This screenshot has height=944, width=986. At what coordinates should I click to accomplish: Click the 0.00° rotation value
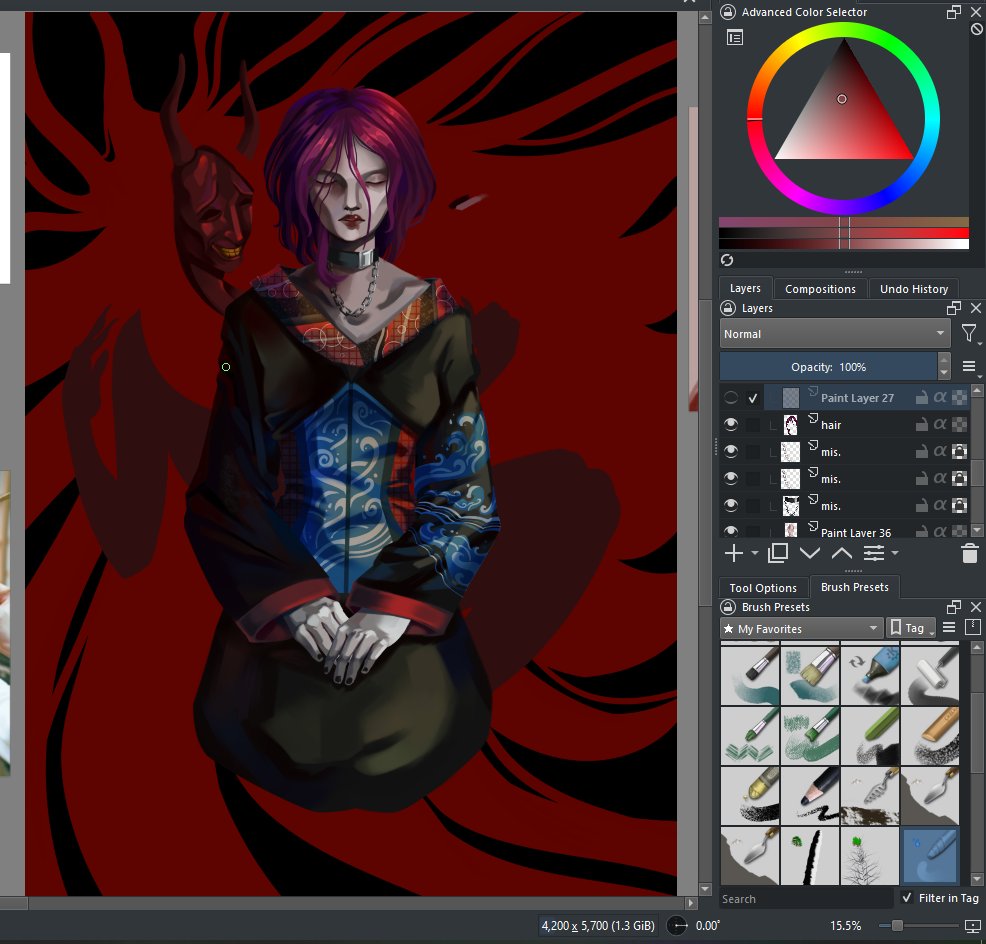(707, 926)
